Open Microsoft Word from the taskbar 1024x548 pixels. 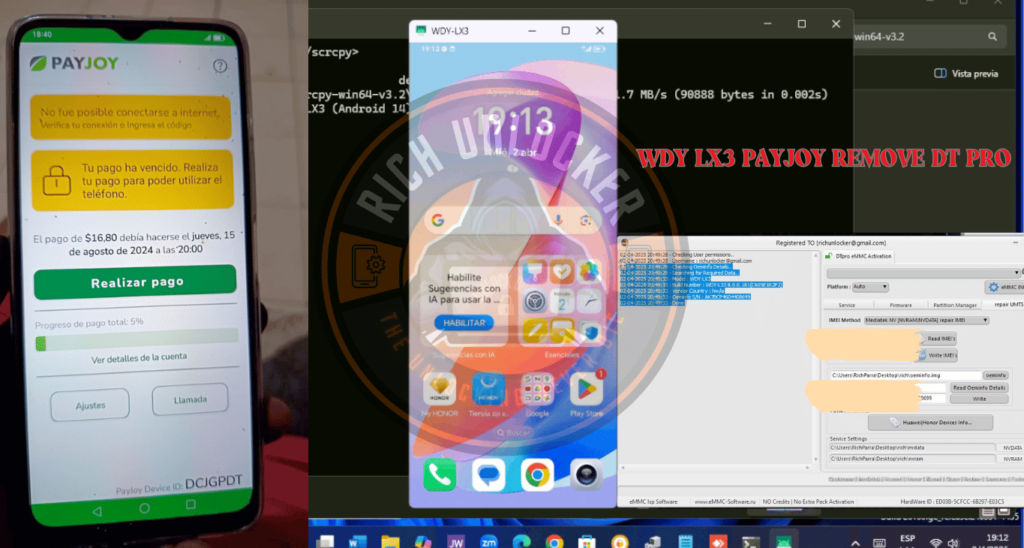point(357,541)
